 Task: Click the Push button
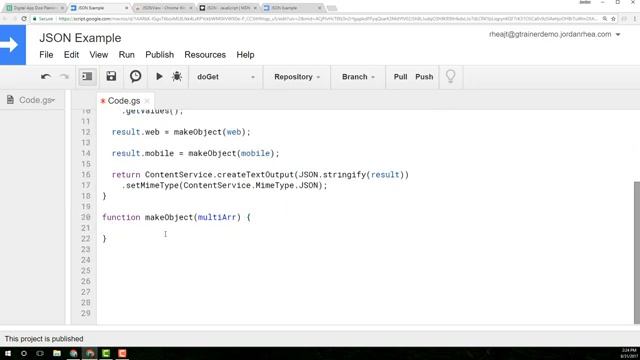(424, 77)
